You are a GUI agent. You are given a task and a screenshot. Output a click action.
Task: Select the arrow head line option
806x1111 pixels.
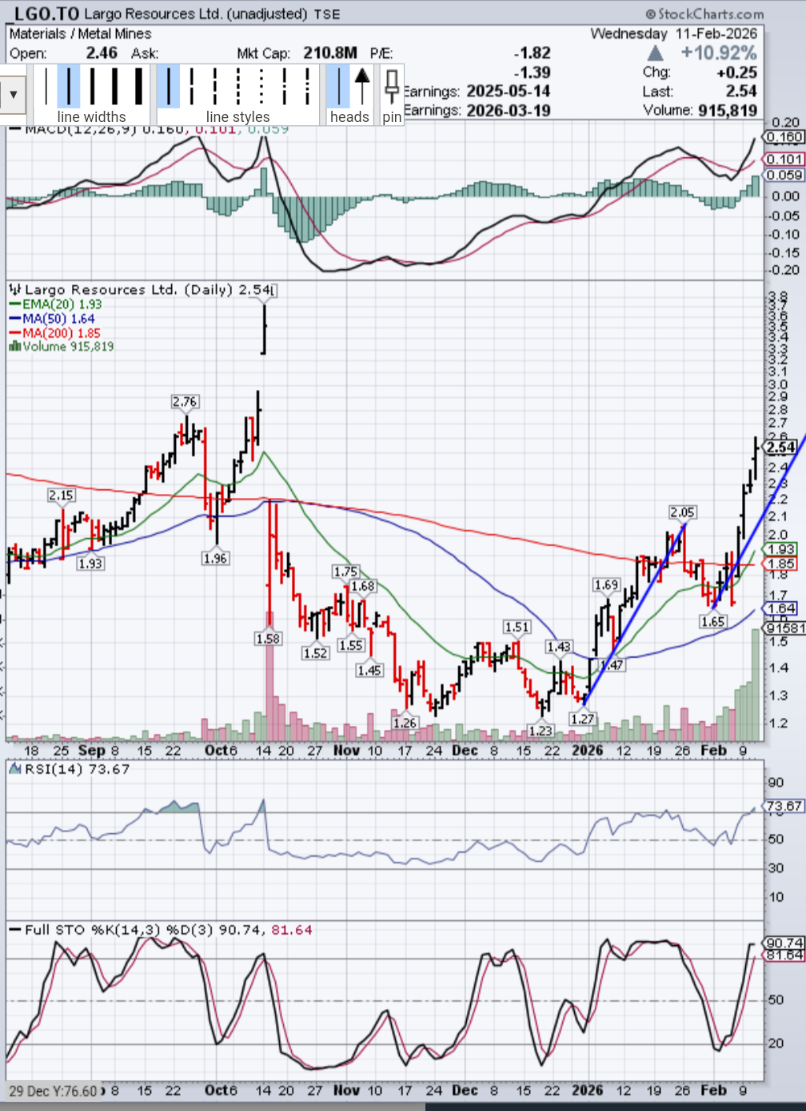tap(362, 86)
